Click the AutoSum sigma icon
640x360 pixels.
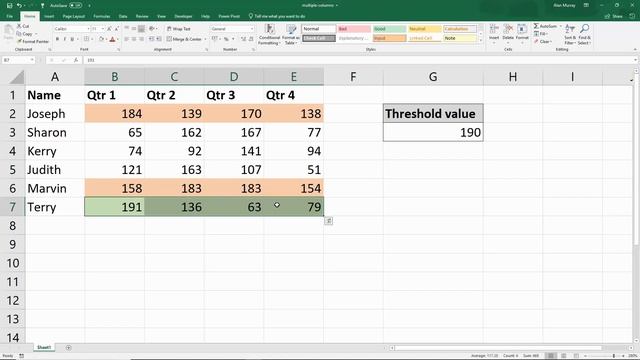[x=536, y=26]
